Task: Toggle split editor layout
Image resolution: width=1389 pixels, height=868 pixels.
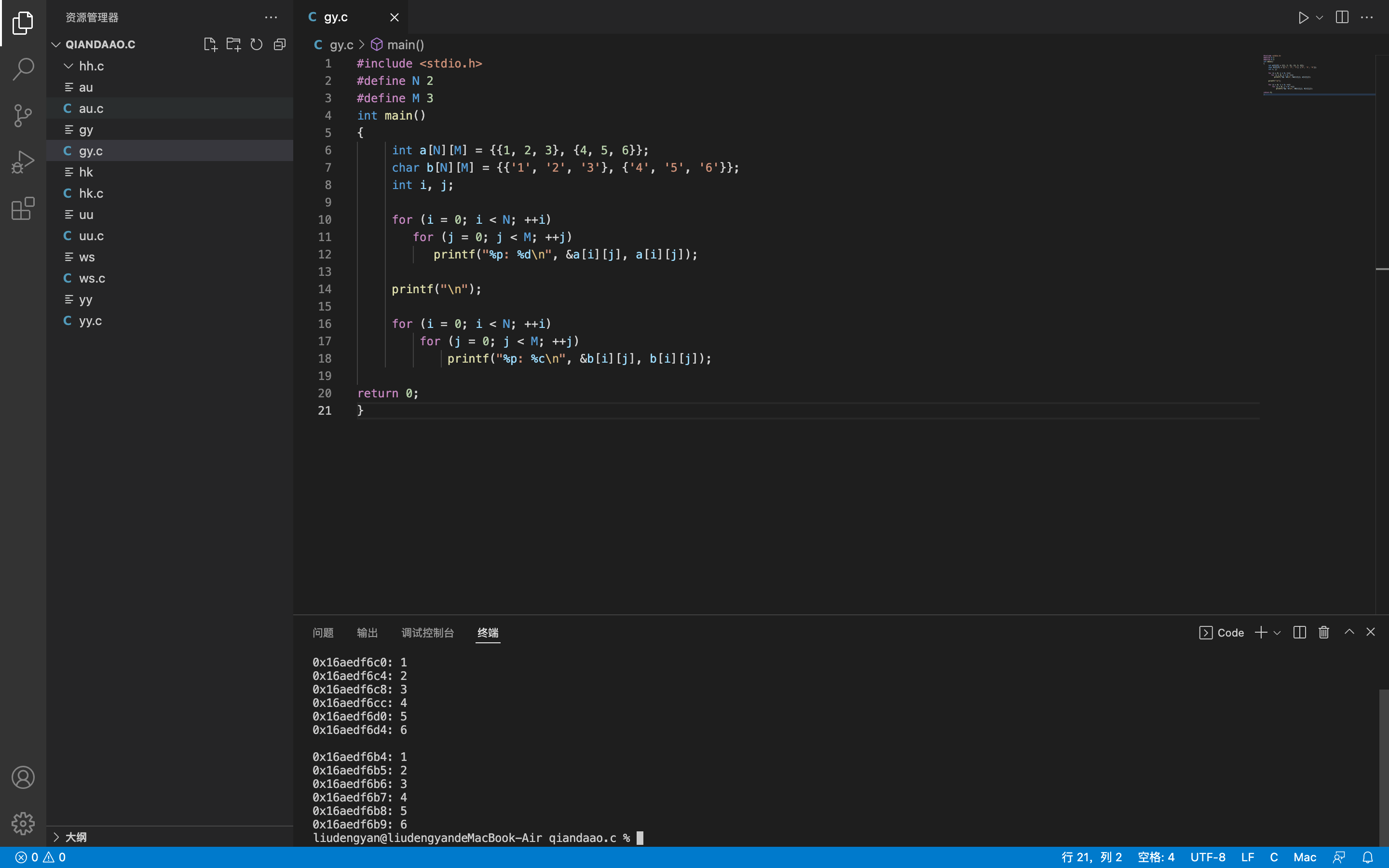Action: tap(1342, 17)
